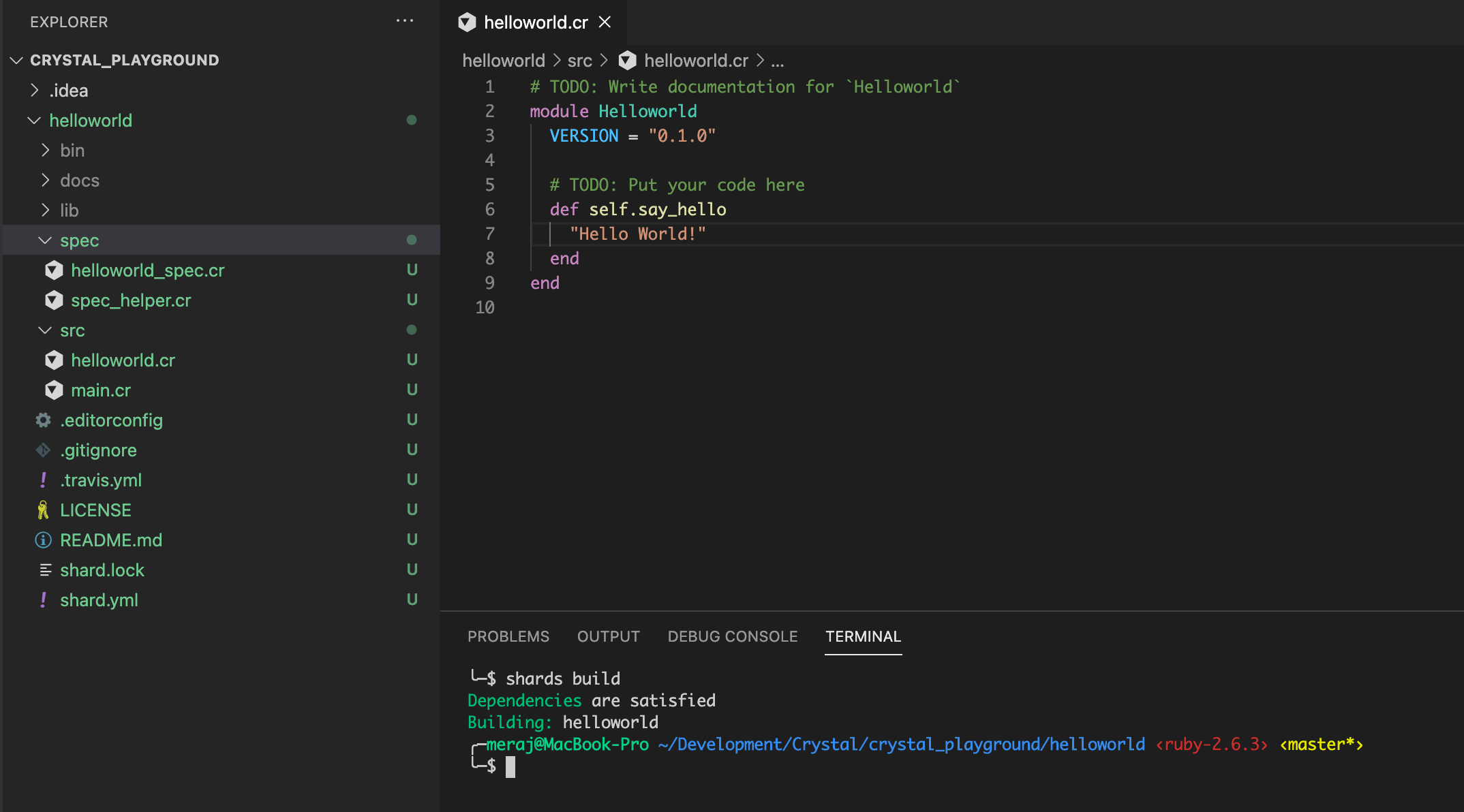
Task: Click the src segment in the breadcrumb
Action: point(579,61)
